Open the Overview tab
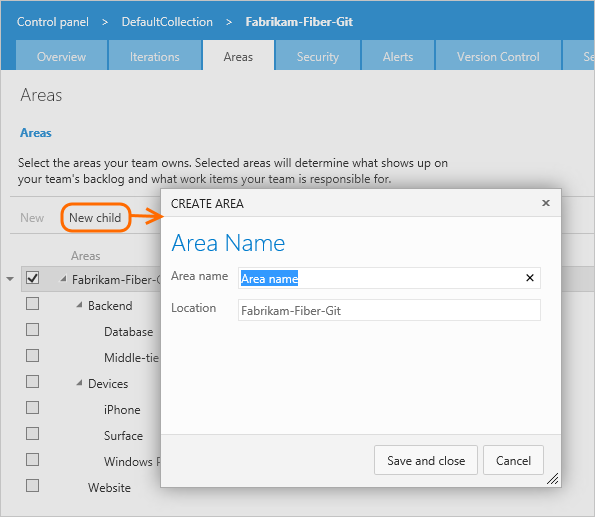 pyautogui.click(x=61, y=56)
